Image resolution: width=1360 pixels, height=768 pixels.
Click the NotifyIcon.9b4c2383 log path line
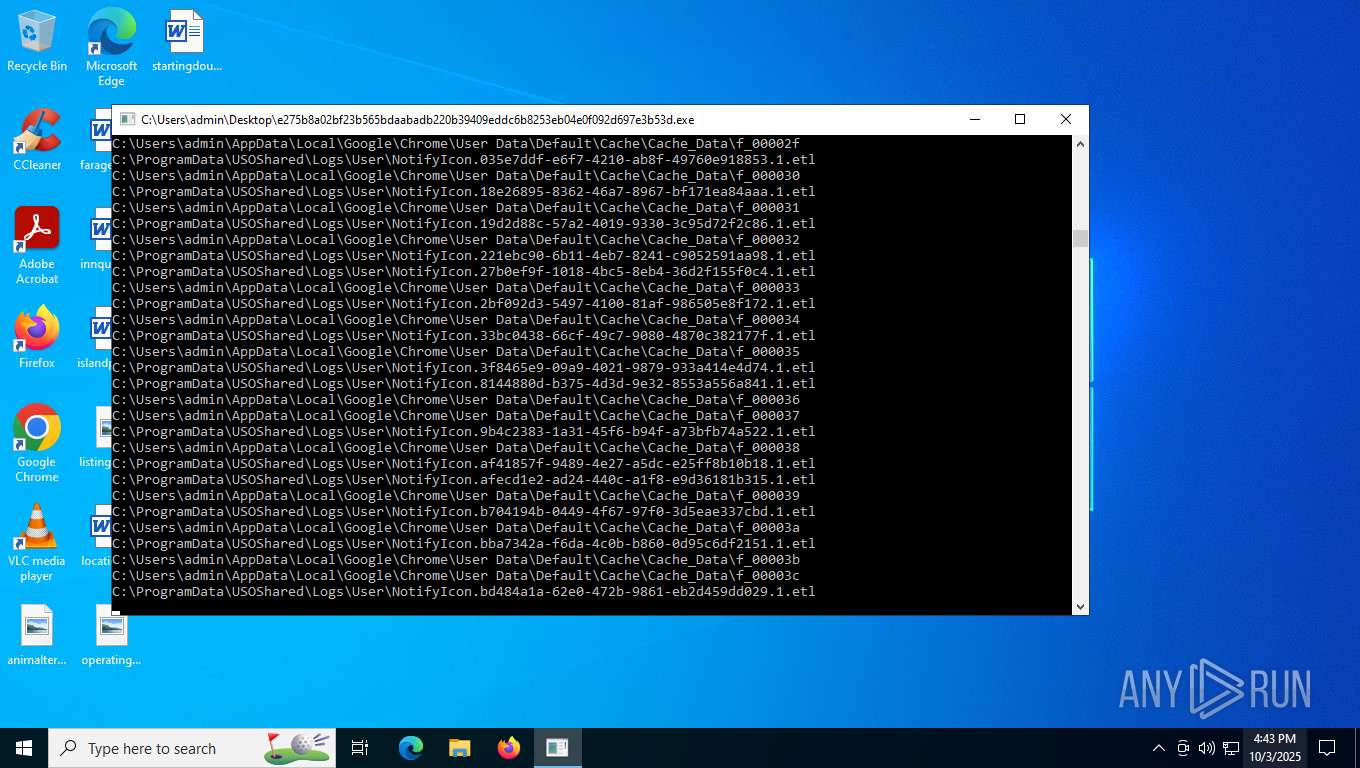[464, 432]
